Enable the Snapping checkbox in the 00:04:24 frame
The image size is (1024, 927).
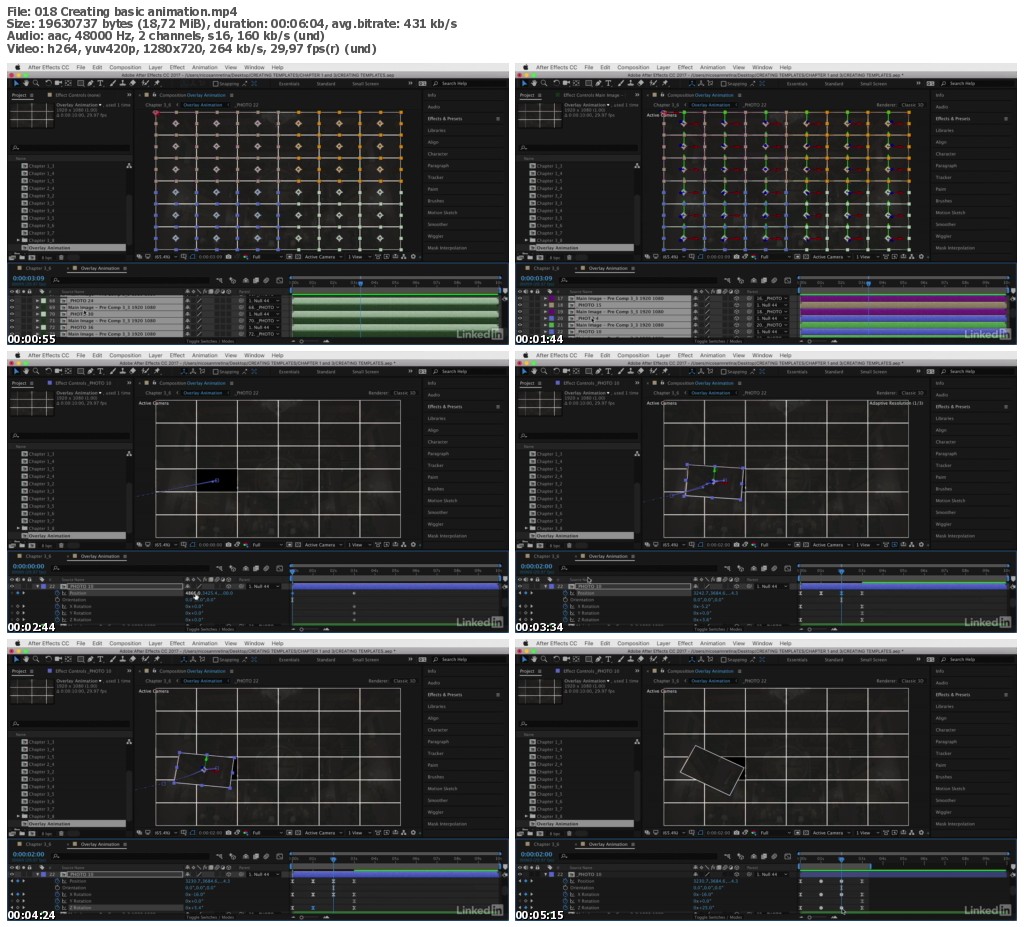(x=216, y=660)
